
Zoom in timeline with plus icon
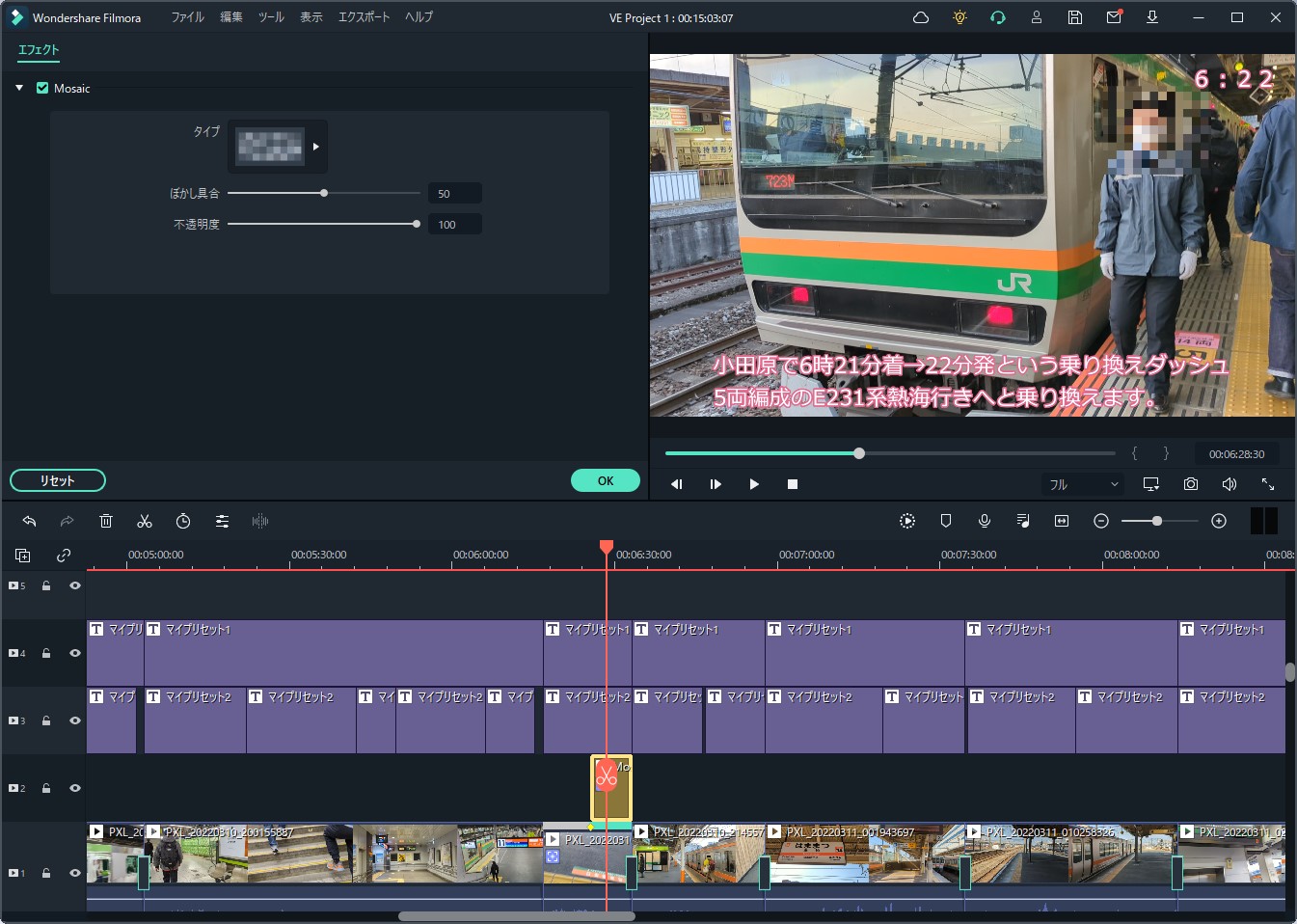[1219, 521]
